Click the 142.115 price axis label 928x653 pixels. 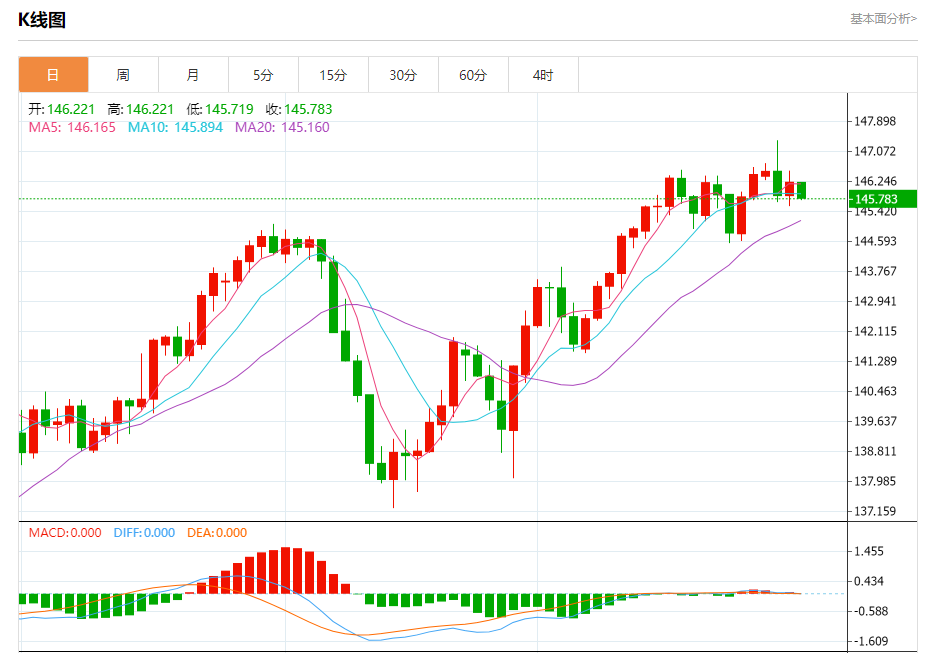(875, 331)
